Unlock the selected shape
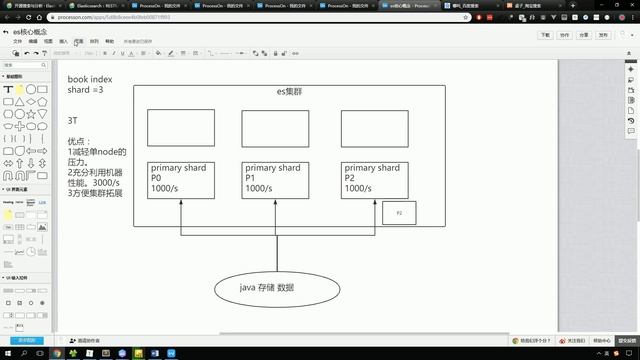 tap(284, 53)
